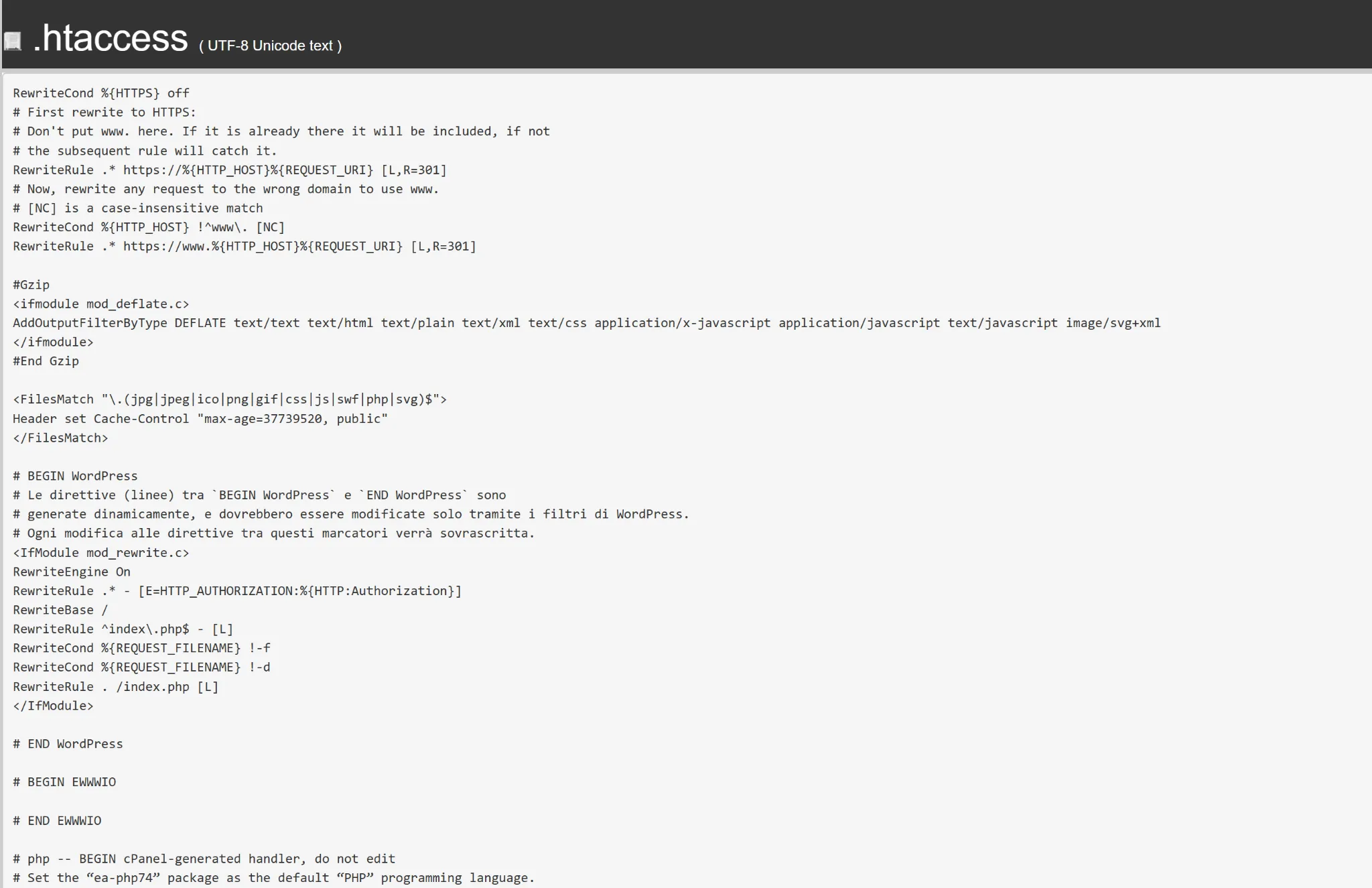Click the "<ifmodule mod_deflate.c>" line
Screen dimensions: 1372x888
pos(100,303)
